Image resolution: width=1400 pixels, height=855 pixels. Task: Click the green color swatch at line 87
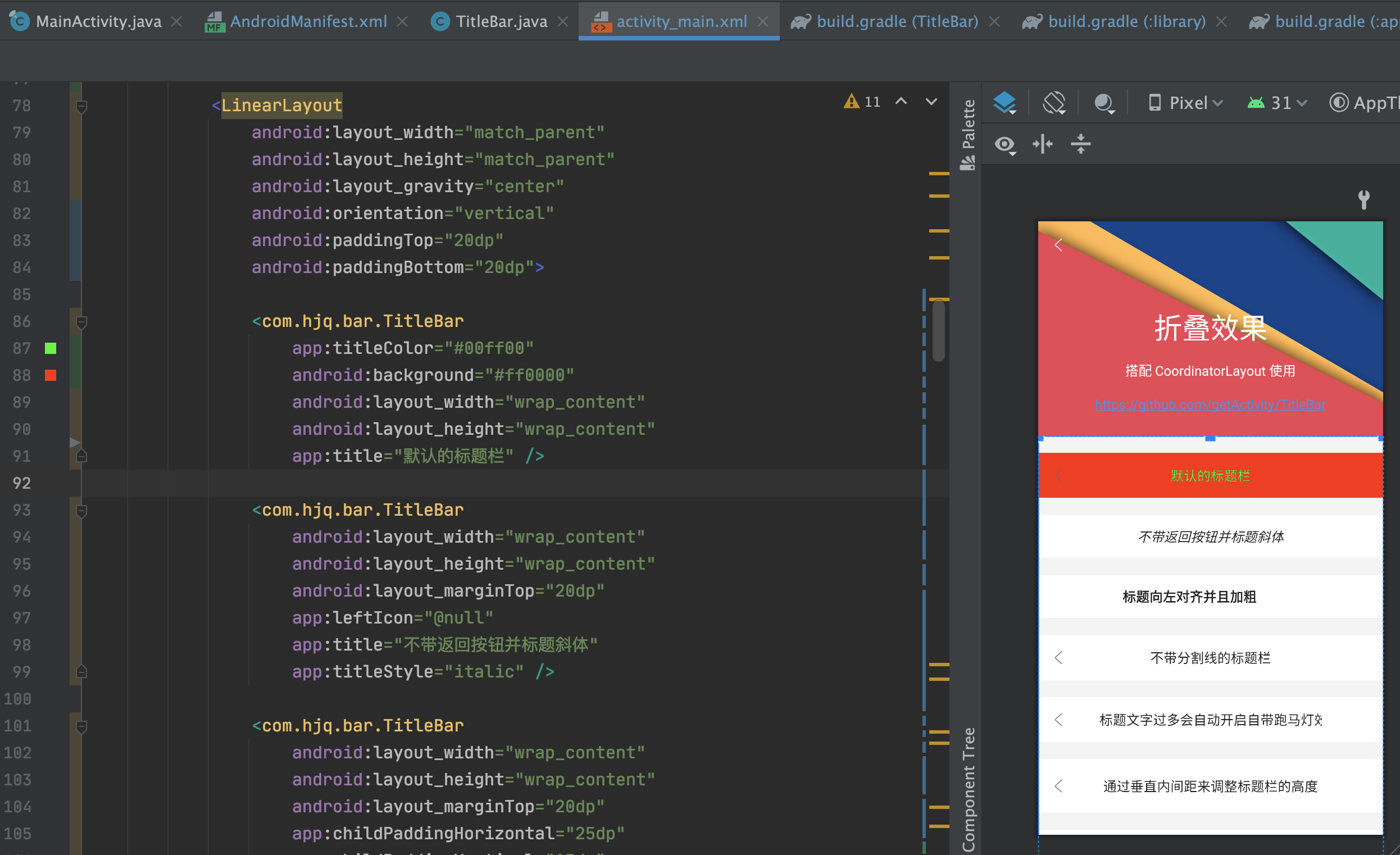(x=51, y=348)
